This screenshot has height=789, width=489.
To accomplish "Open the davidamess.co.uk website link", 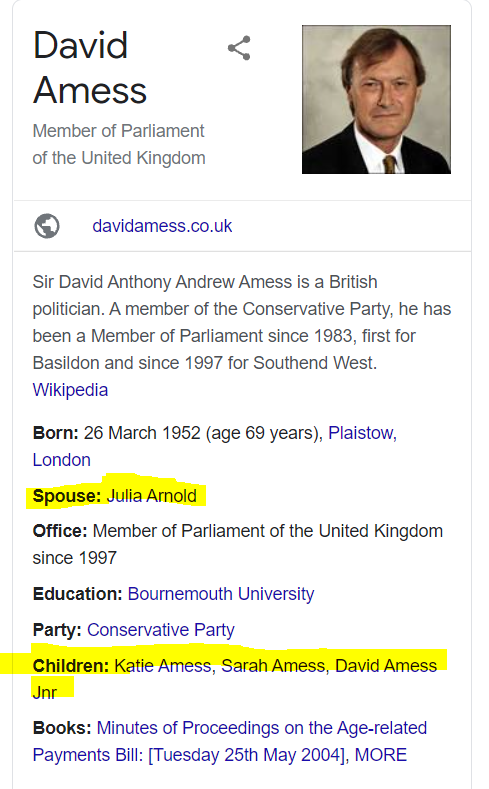I will [162, 226].
